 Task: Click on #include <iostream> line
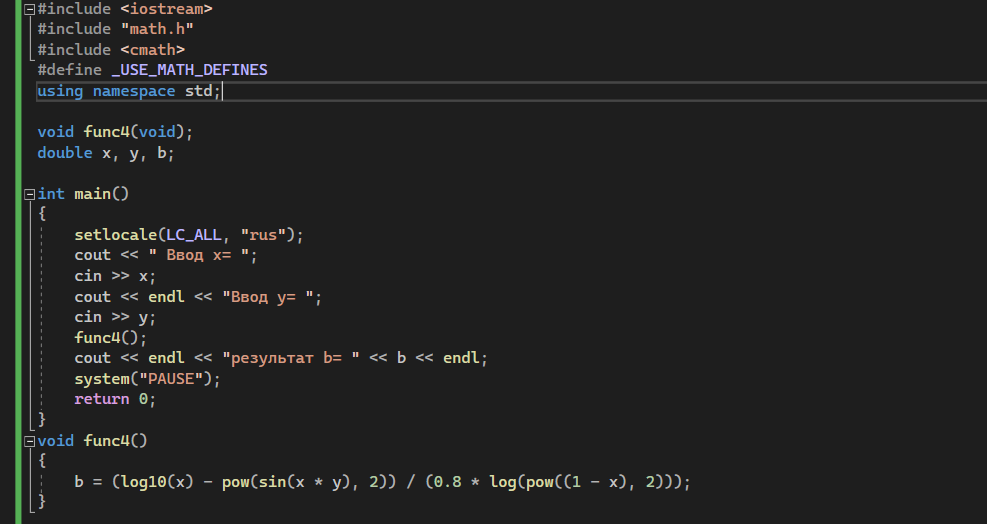coord(125,9)
